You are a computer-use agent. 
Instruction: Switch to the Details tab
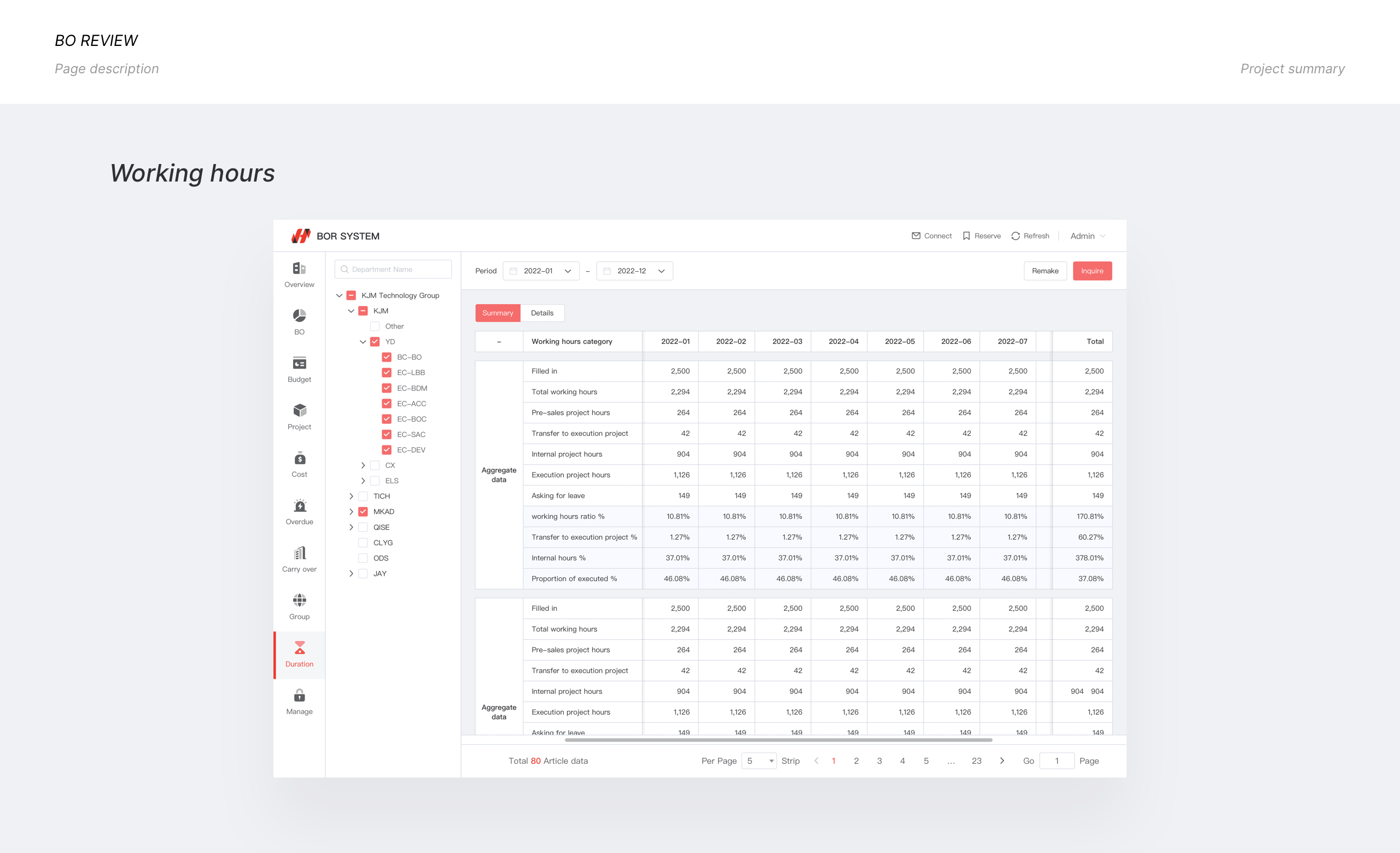coord(542,313)
